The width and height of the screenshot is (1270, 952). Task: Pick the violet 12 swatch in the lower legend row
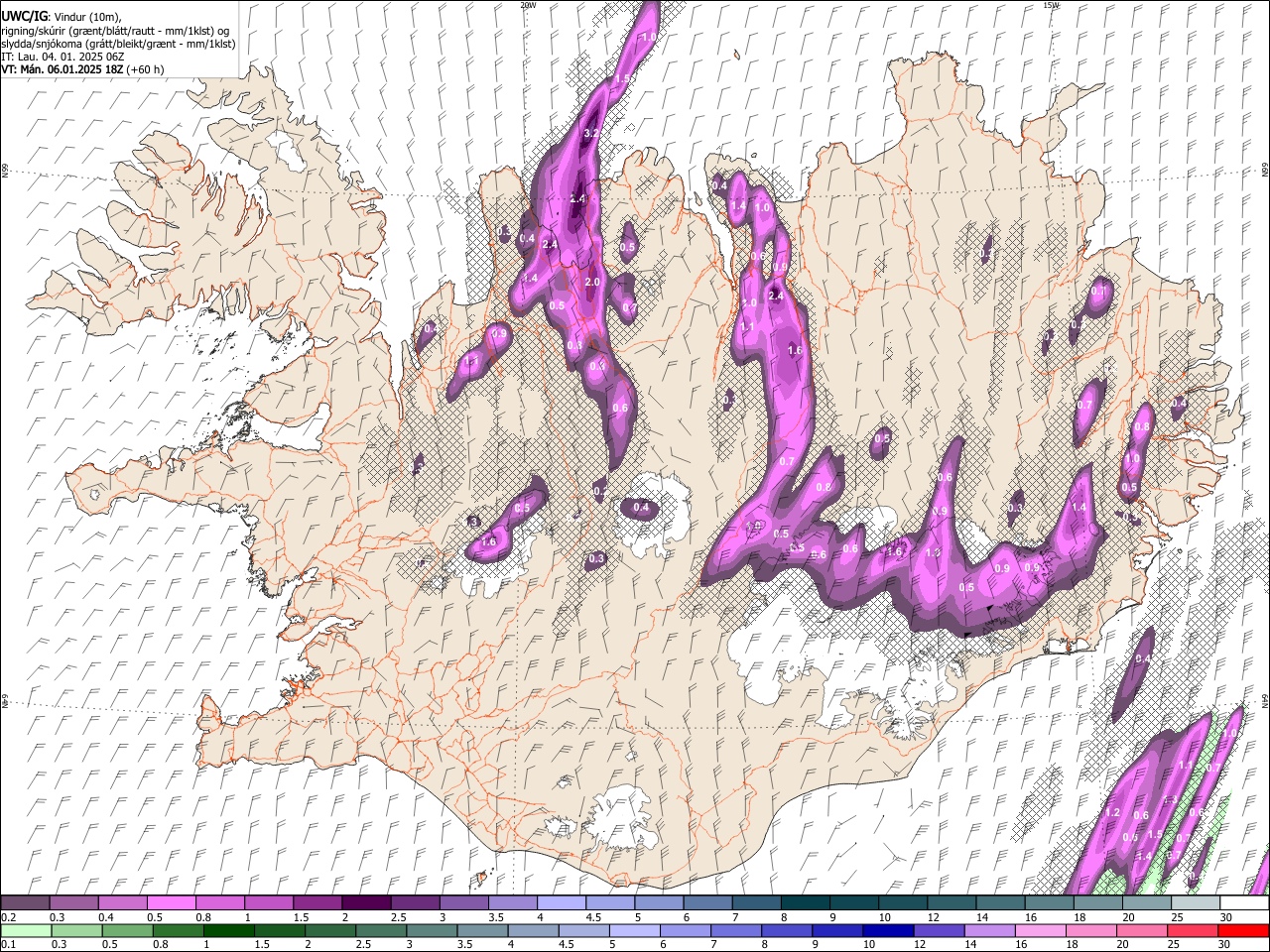click(939, 930)
